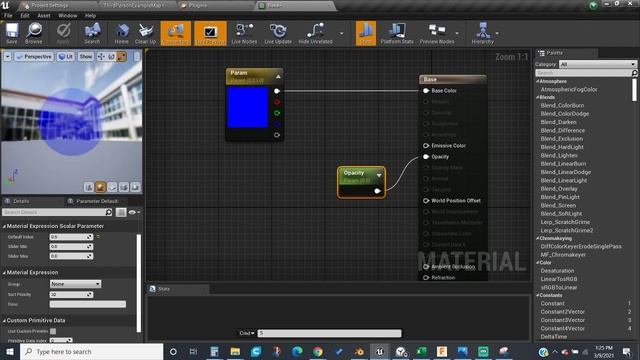Open the Search toolbar tool

pyautogui.click(x=92, y=33)
